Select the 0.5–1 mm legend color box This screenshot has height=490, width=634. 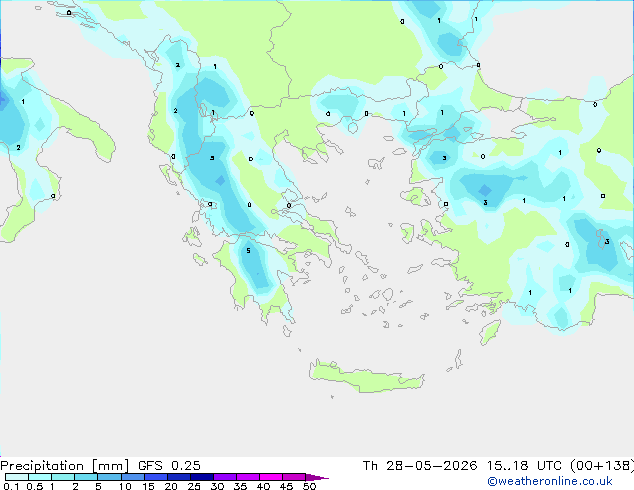(40, 477)
